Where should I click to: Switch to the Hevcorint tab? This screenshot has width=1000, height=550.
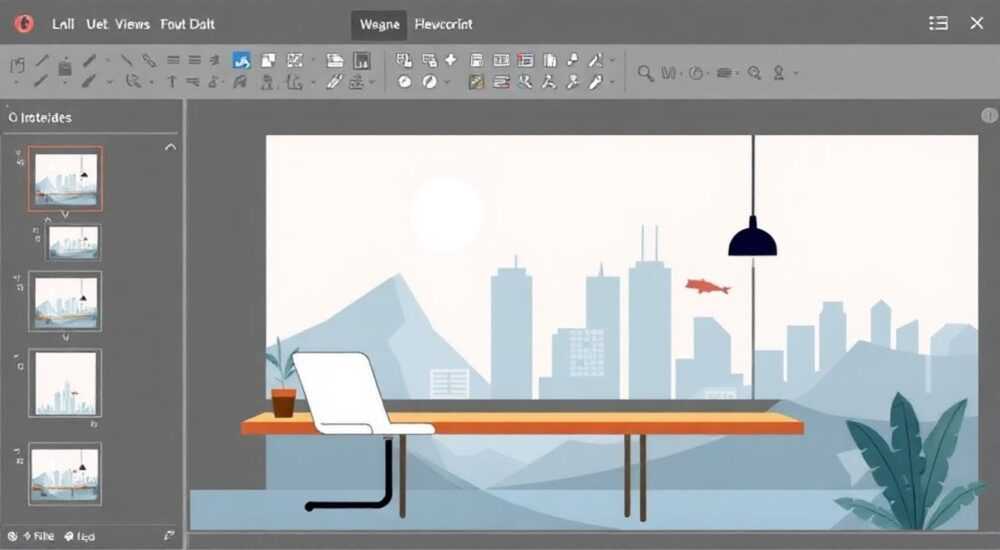443,25
